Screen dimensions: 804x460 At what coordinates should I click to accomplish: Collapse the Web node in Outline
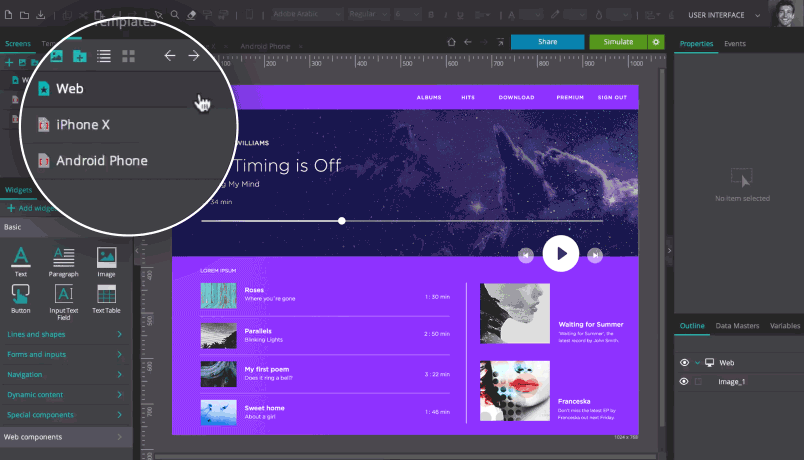pyautogui.click(x=697, y=363)
